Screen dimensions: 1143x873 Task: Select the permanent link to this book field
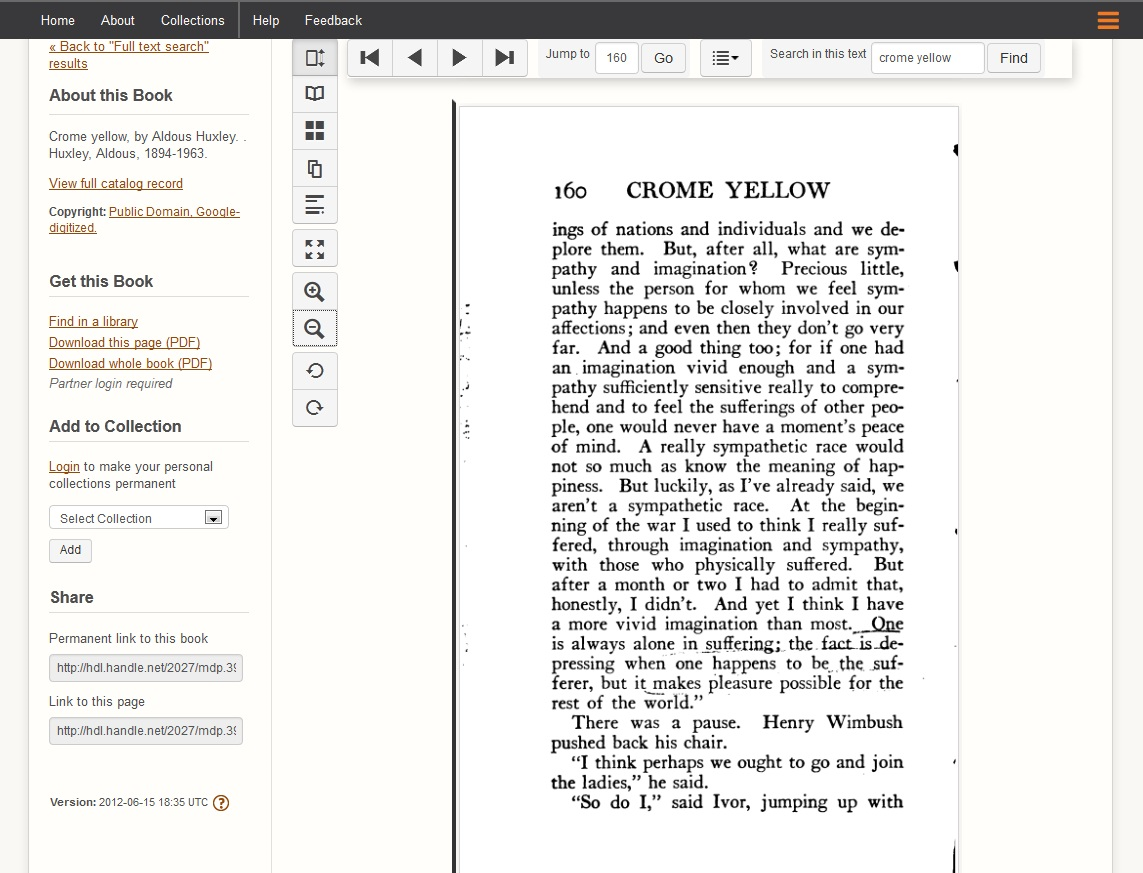pos(146,668)
